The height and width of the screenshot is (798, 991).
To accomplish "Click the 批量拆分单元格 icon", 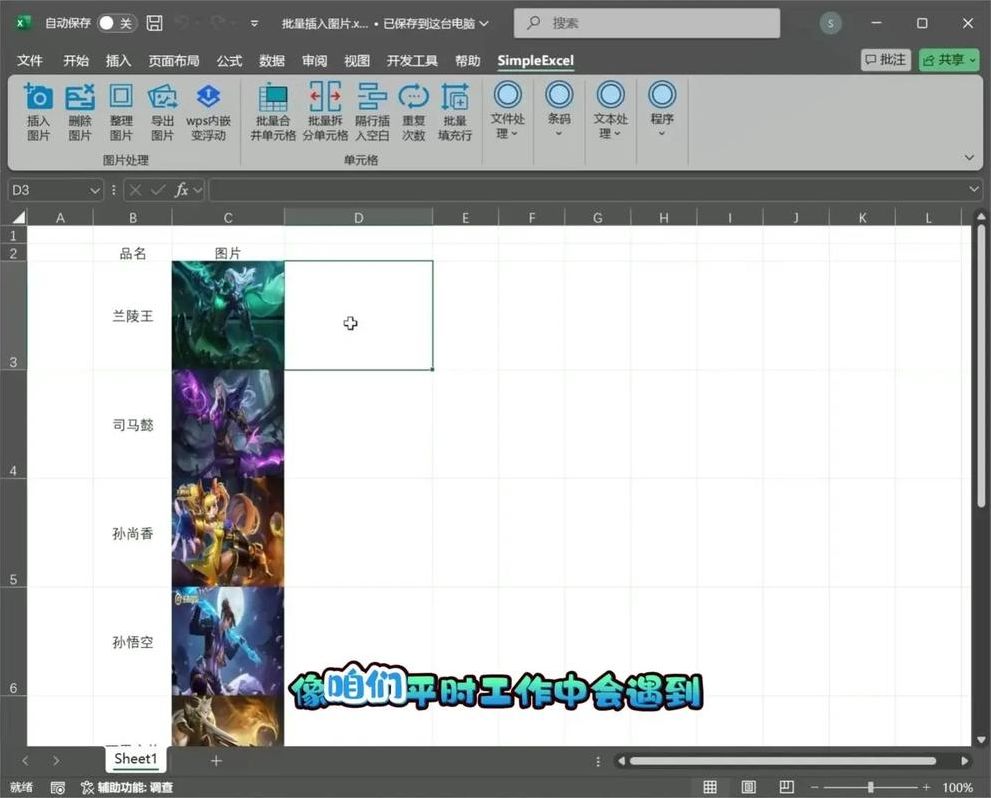I will pos(325,111).
